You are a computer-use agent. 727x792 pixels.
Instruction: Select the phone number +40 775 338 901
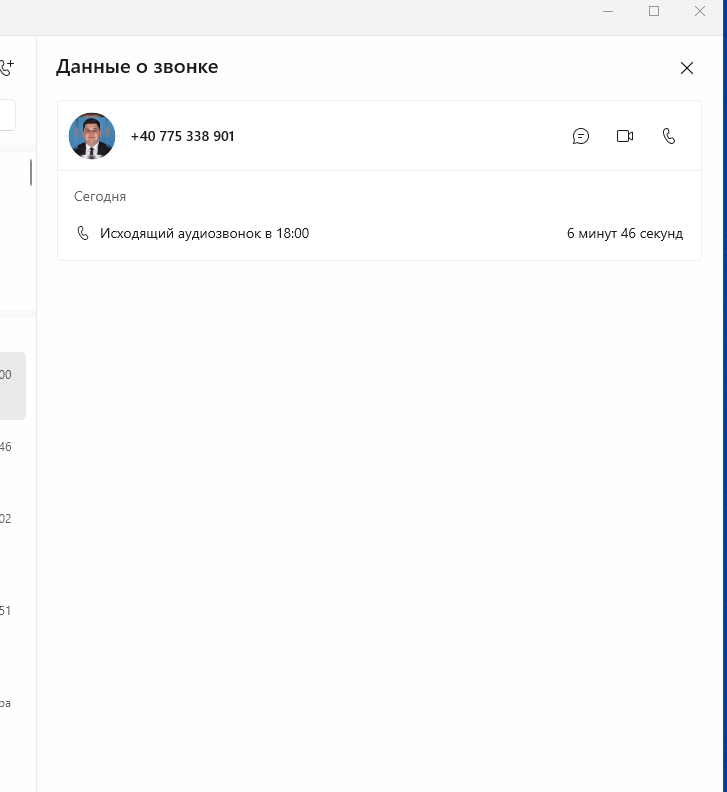[182, 136]
